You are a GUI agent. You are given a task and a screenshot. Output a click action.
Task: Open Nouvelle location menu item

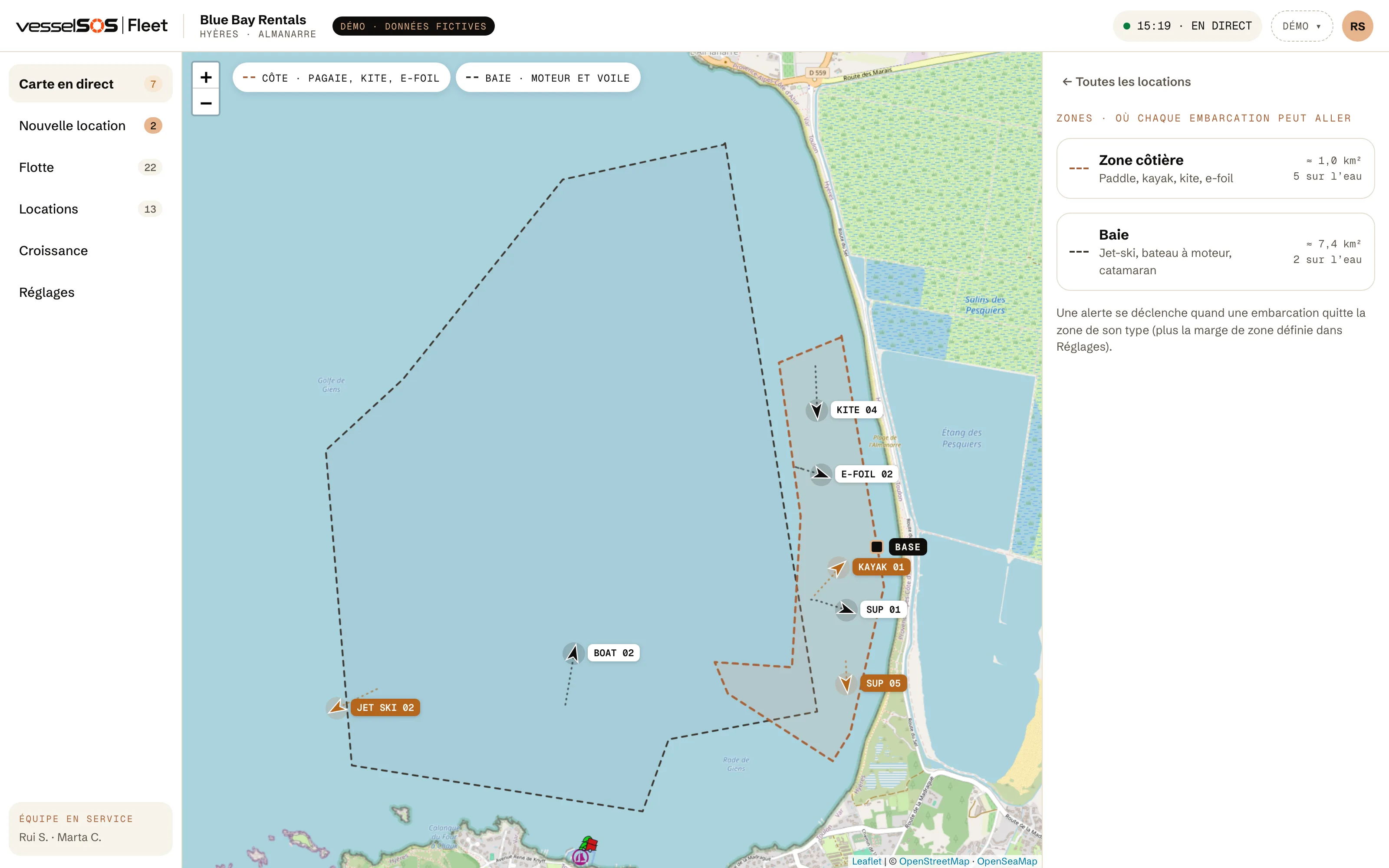tap(91, 126)
